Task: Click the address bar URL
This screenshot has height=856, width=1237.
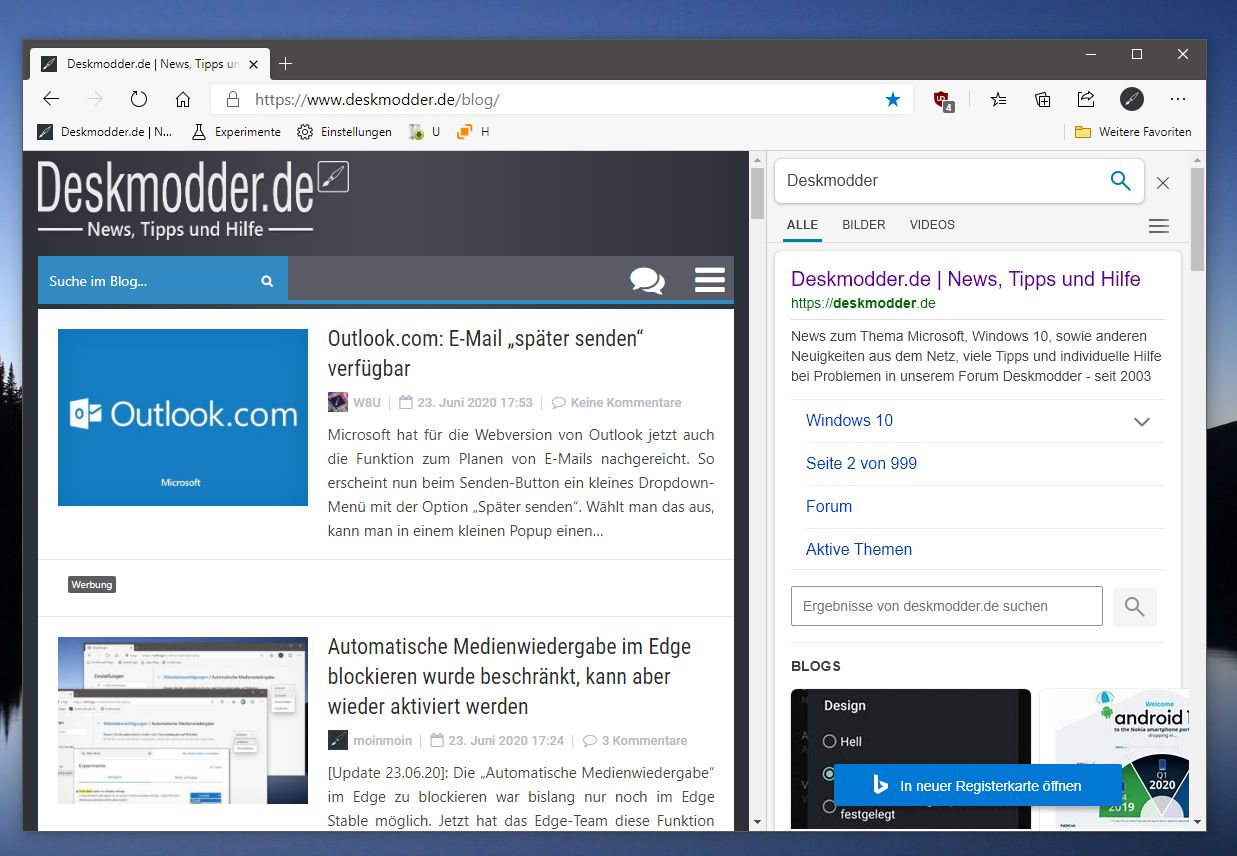Action: (x=377, y=99)
